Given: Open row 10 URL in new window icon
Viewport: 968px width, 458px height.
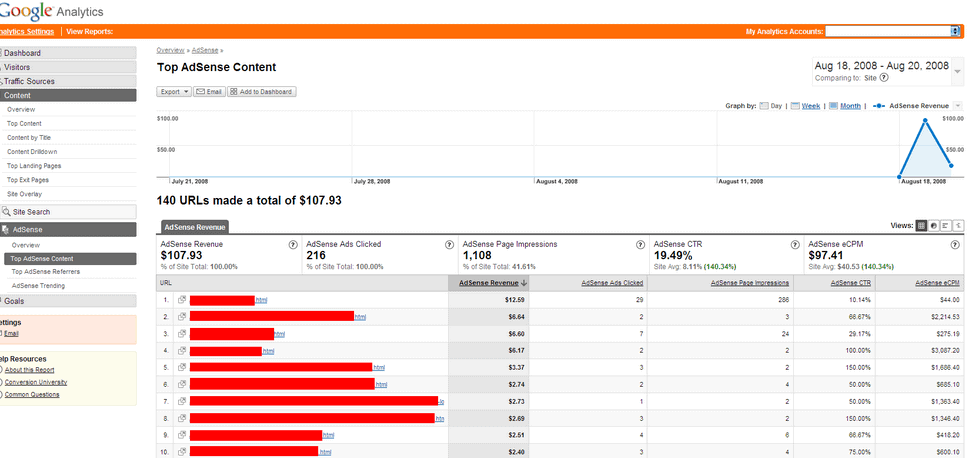Looking at the screenshot, I should 182,451.
